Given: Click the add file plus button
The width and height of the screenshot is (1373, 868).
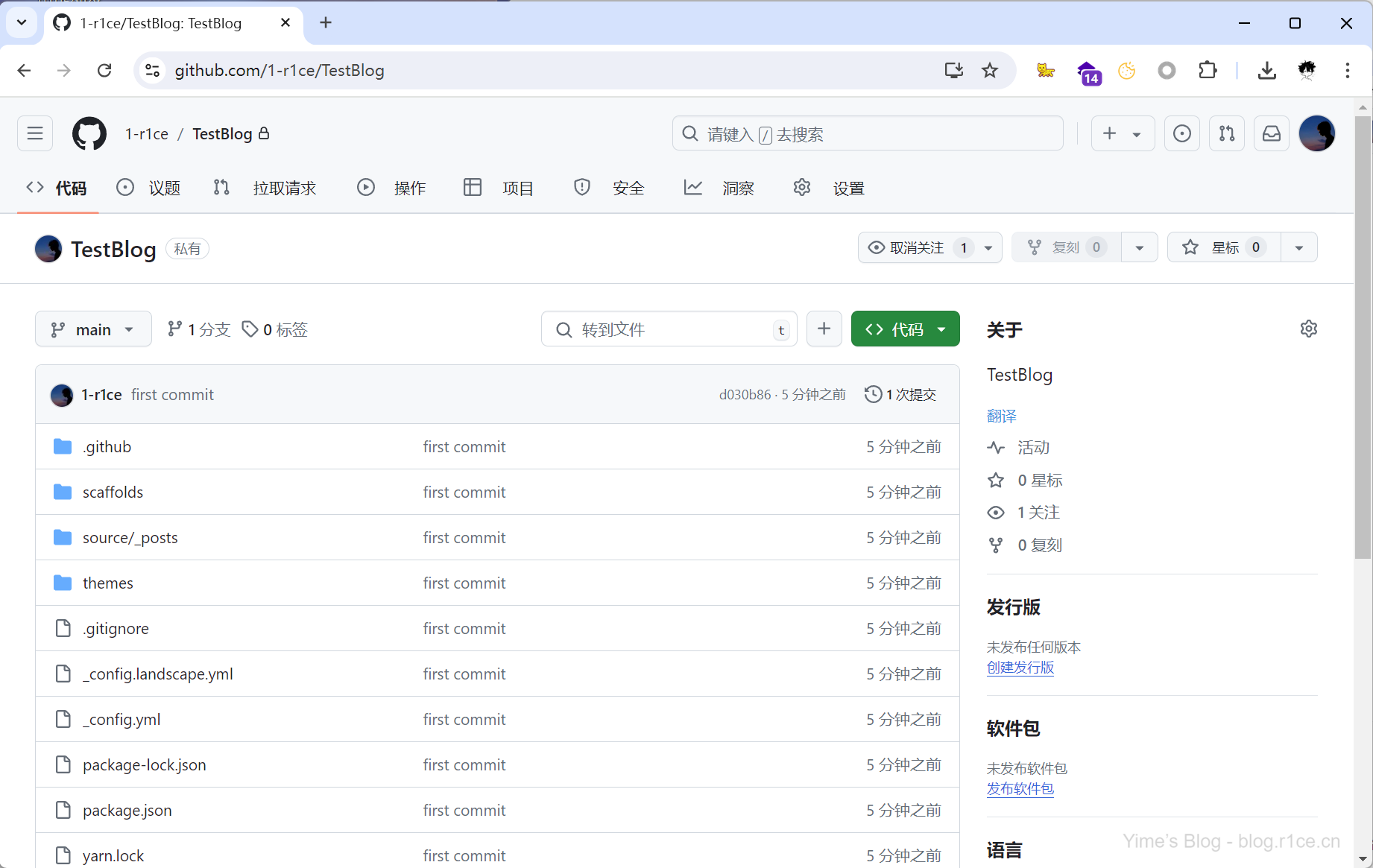Looking at the screenshot, I should (824, 329).
